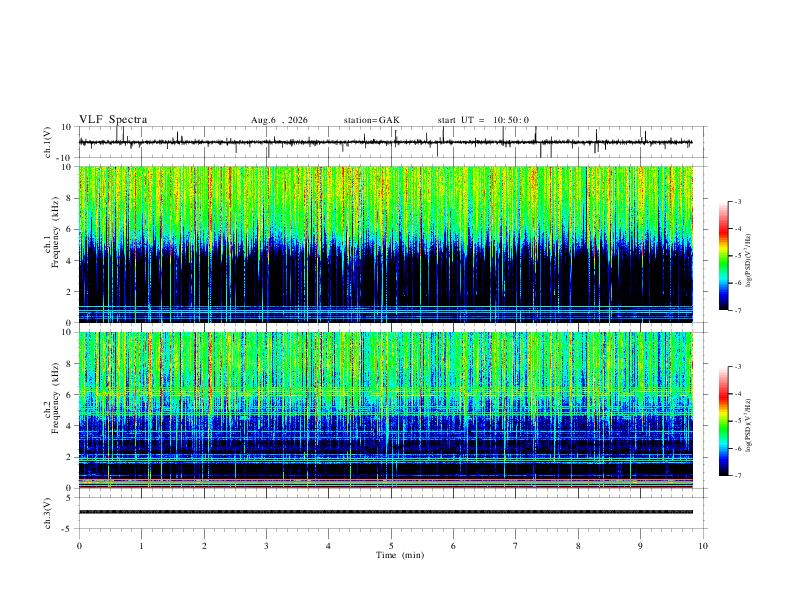Click the 7 minute tick label
Viewport: 792px width, 612px height.
click(x=516, y=546)
